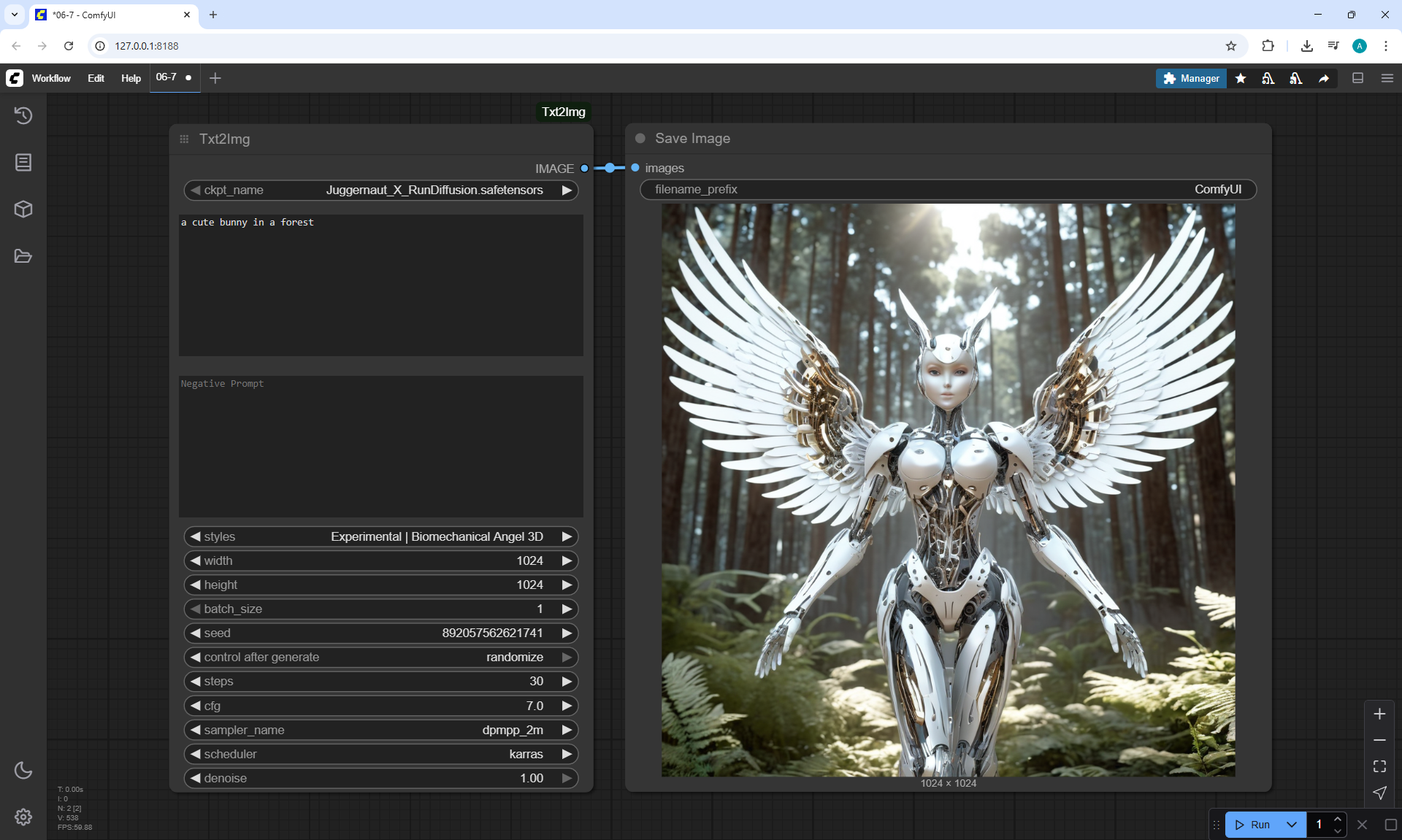Expand the Run button dropdown arrow
The height and width of the screenshot is (840, 1402).
click(x=1291, y=825)
